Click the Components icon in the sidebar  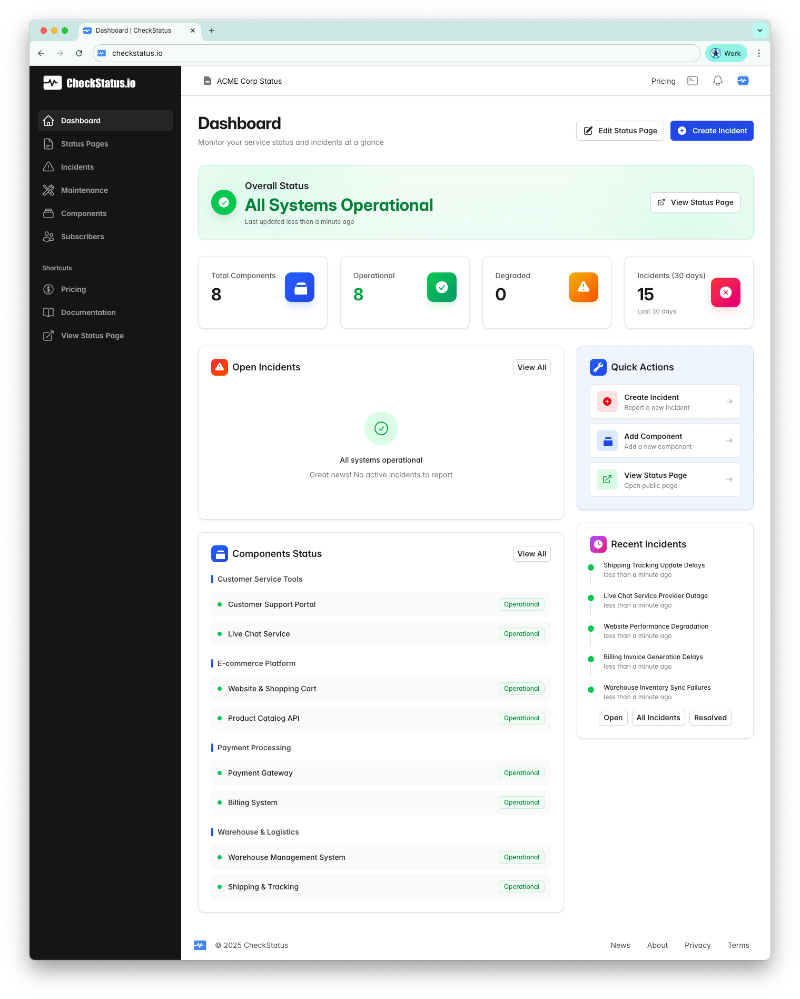point(47,213)
